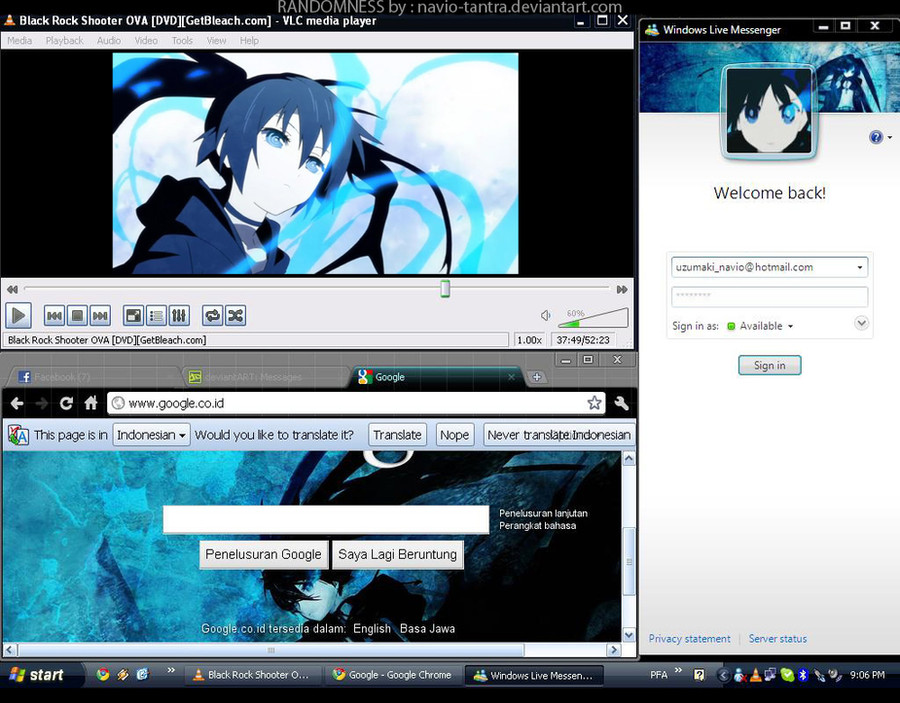Open Chrome wrench settings menu
Screen dimensions: 900x703
pos(621,403)
